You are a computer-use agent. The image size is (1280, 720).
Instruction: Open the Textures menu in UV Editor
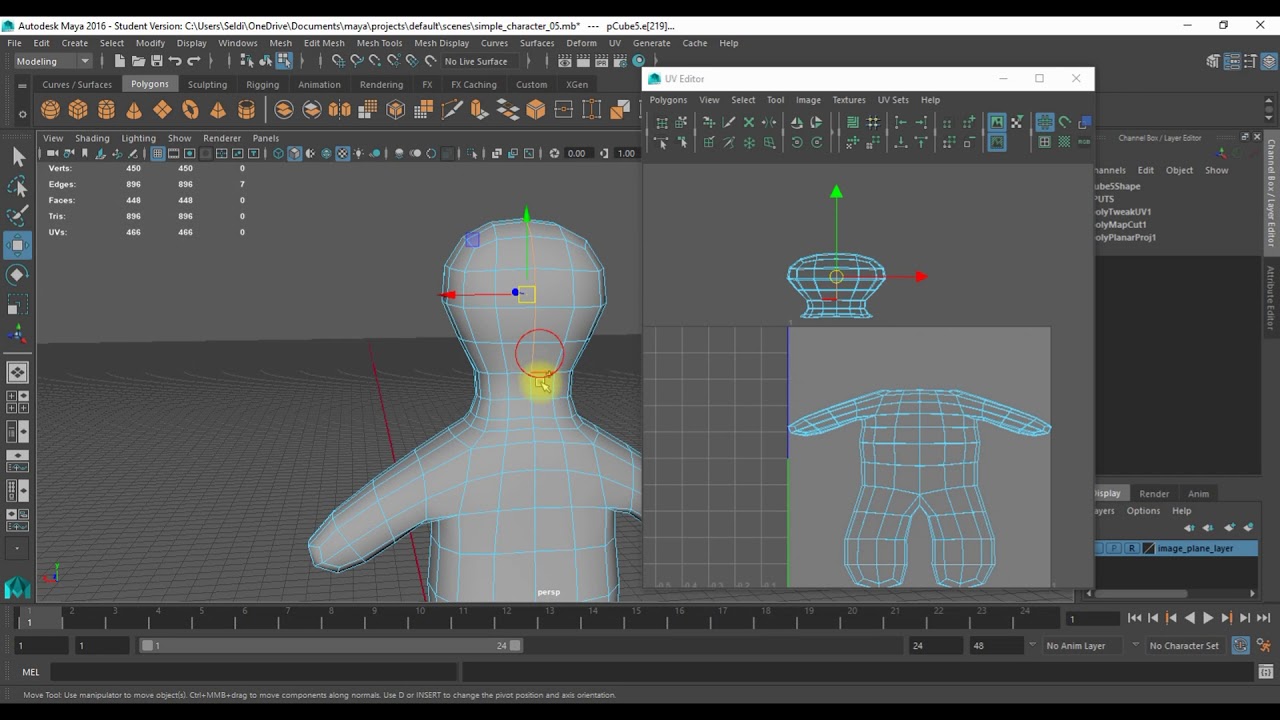(849, 100)
